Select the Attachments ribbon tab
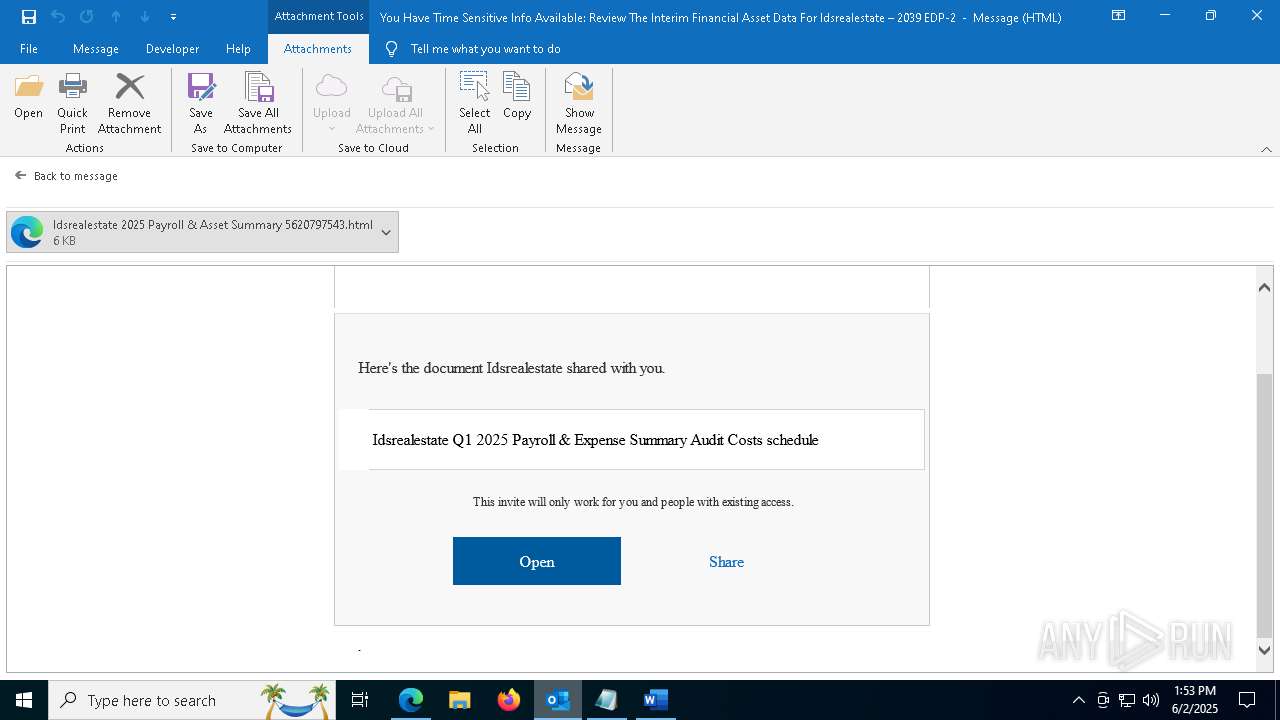The width and height of the screenshot is (1280, 720). coord(318,48)
